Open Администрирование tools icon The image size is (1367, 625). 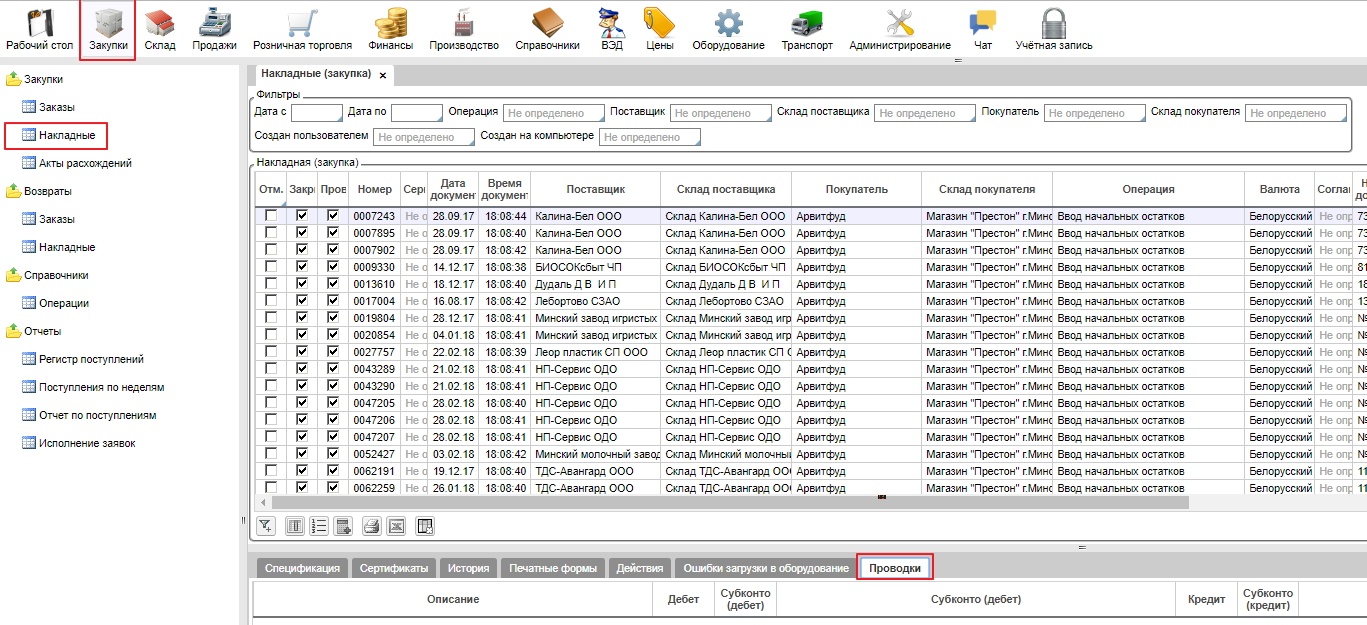[x=899, y=30]
